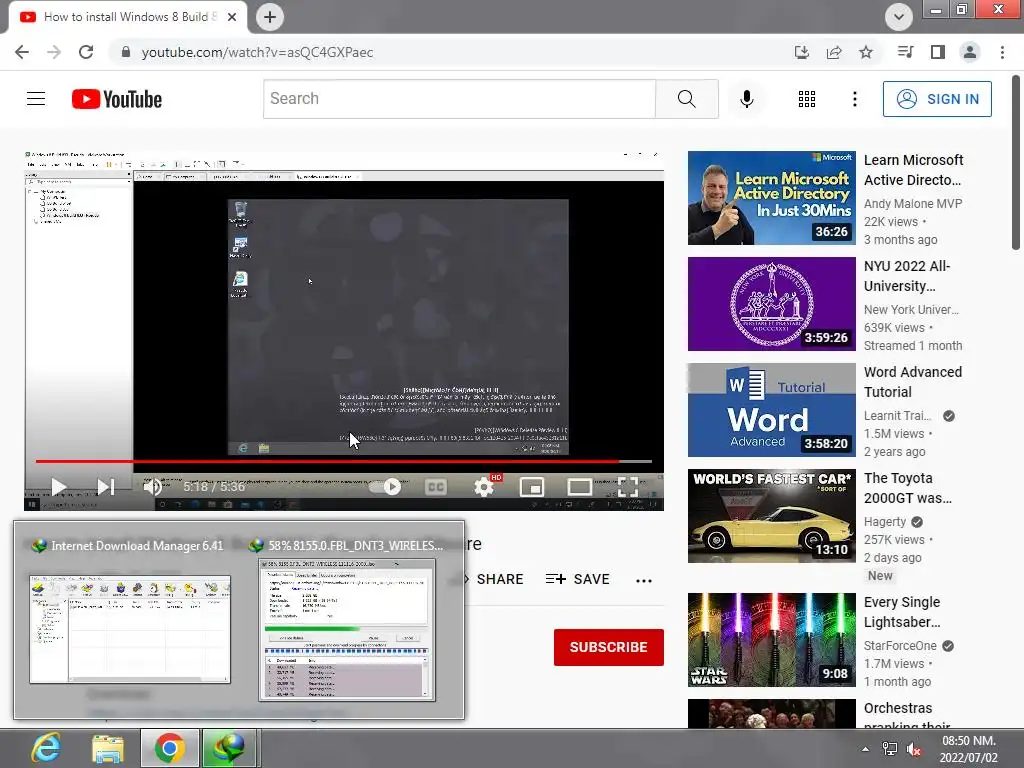
Task: Mute the video volume
Action: [x=153, y=487]
